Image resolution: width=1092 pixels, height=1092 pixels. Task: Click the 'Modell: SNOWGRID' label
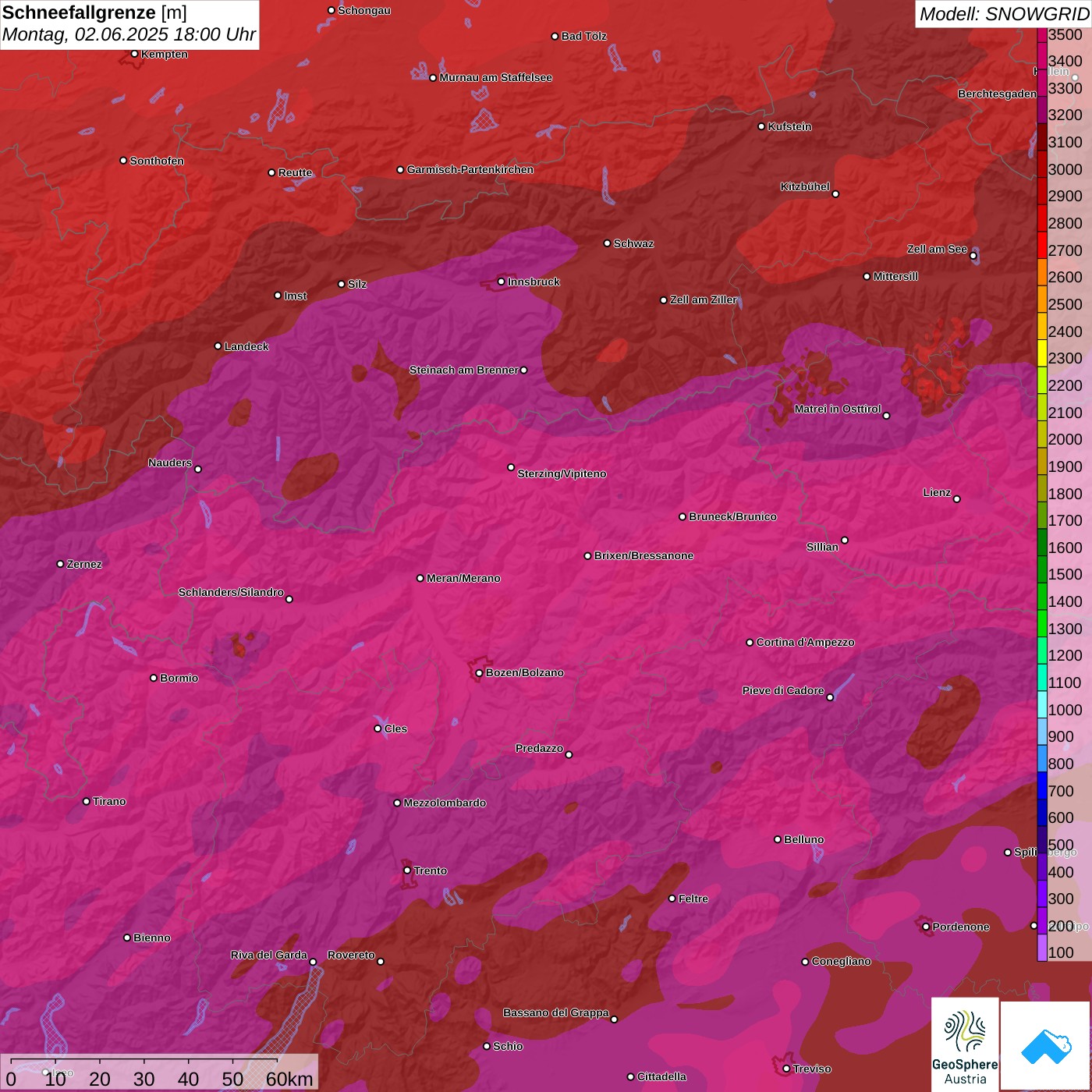1004,14
